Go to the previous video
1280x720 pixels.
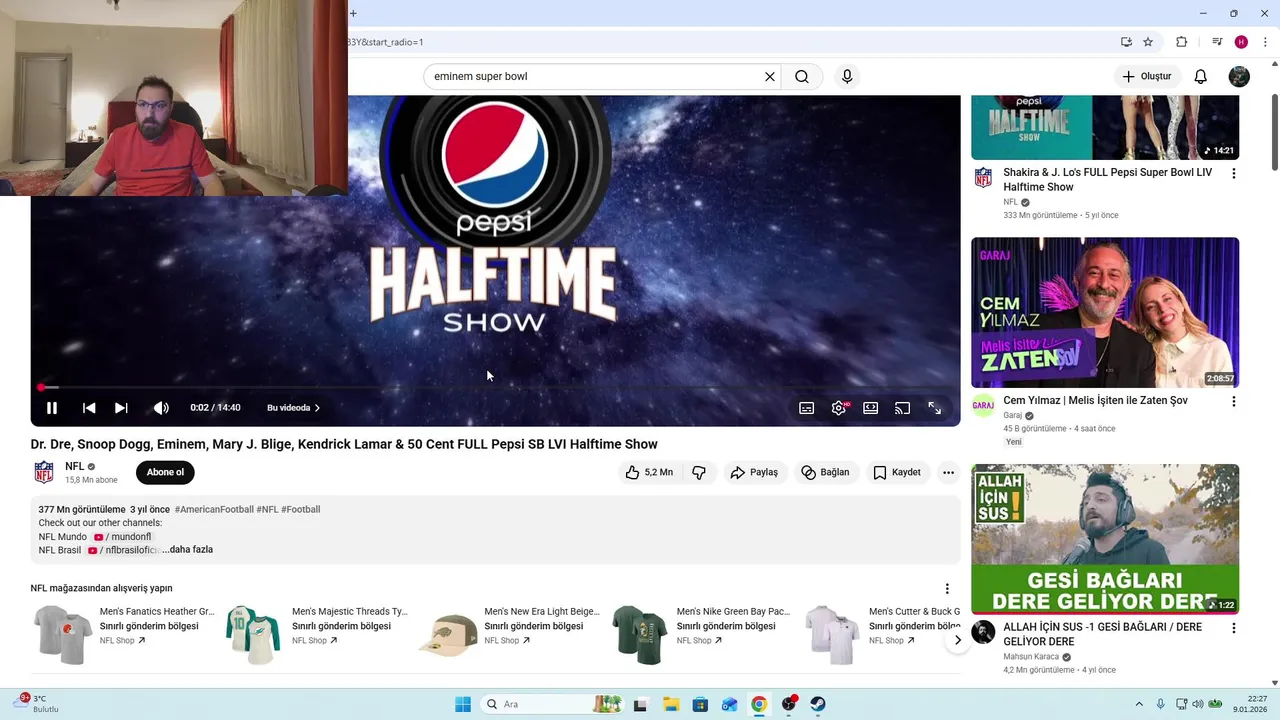(89, 408)
